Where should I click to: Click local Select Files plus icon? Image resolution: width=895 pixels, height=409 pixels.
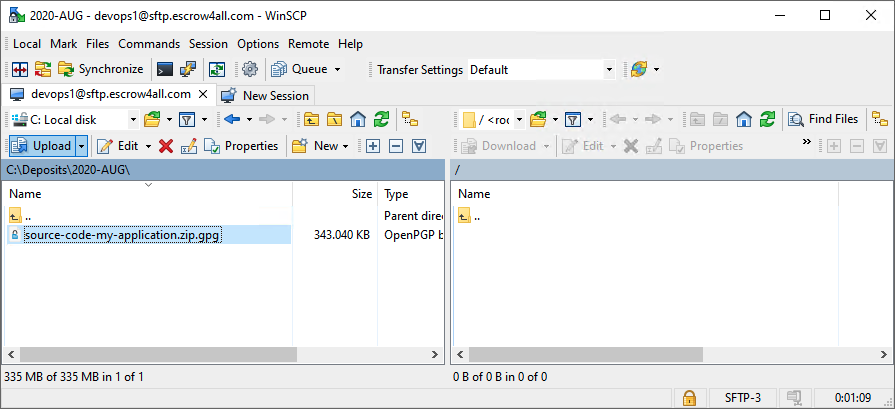click(373, 146)
